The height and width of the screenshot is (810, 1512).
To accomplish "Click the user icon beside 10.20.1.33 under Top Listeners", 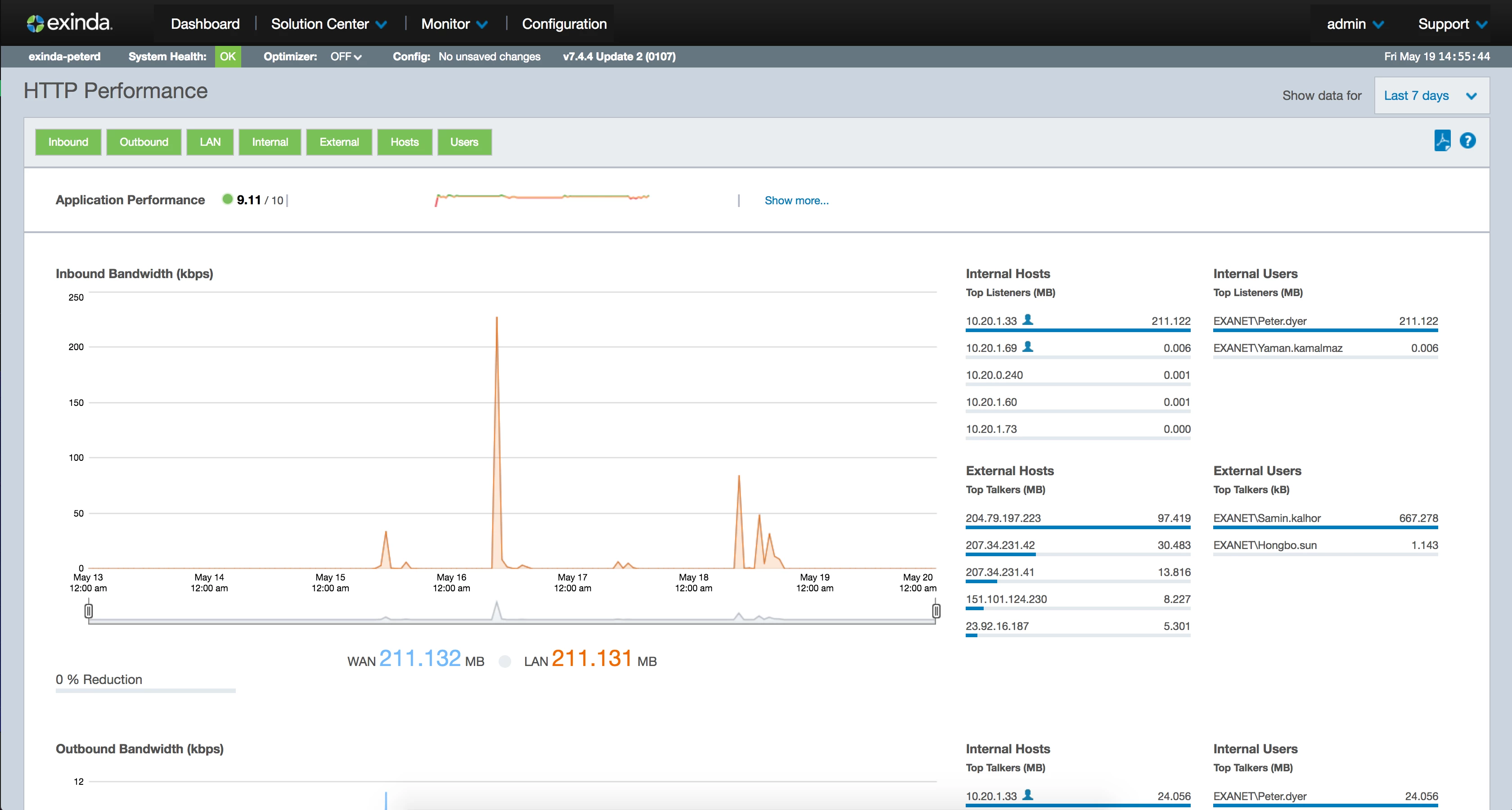I will 1028,320.
